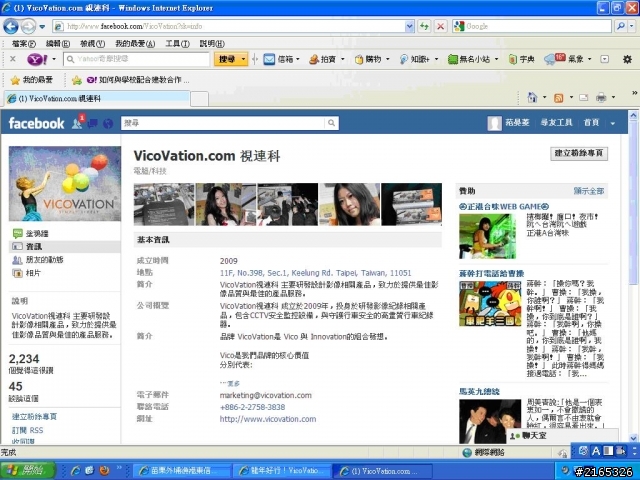Open Facebook notifications globe icon

coord(108,123)
